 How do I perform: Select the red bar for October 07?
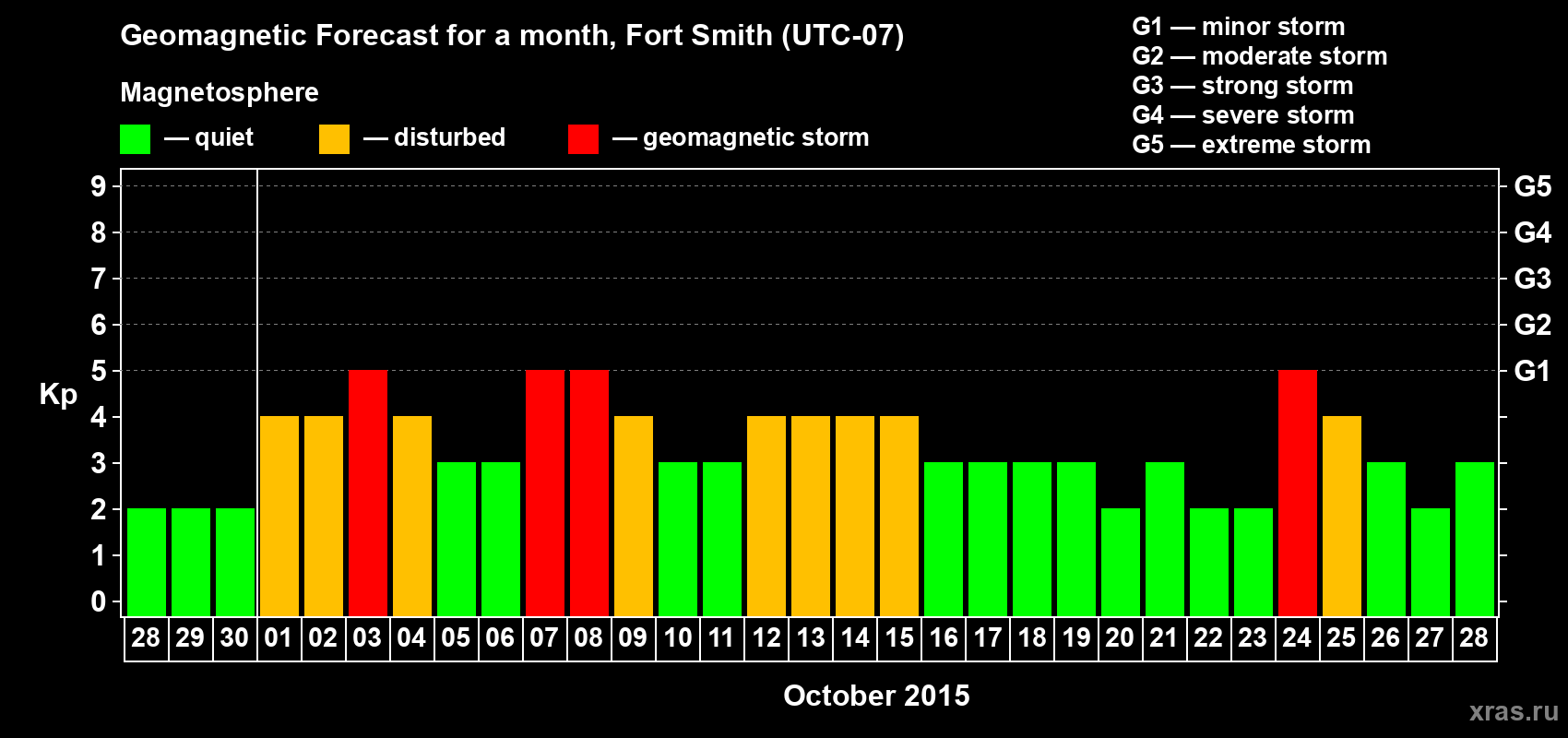(x=545, y=494)
